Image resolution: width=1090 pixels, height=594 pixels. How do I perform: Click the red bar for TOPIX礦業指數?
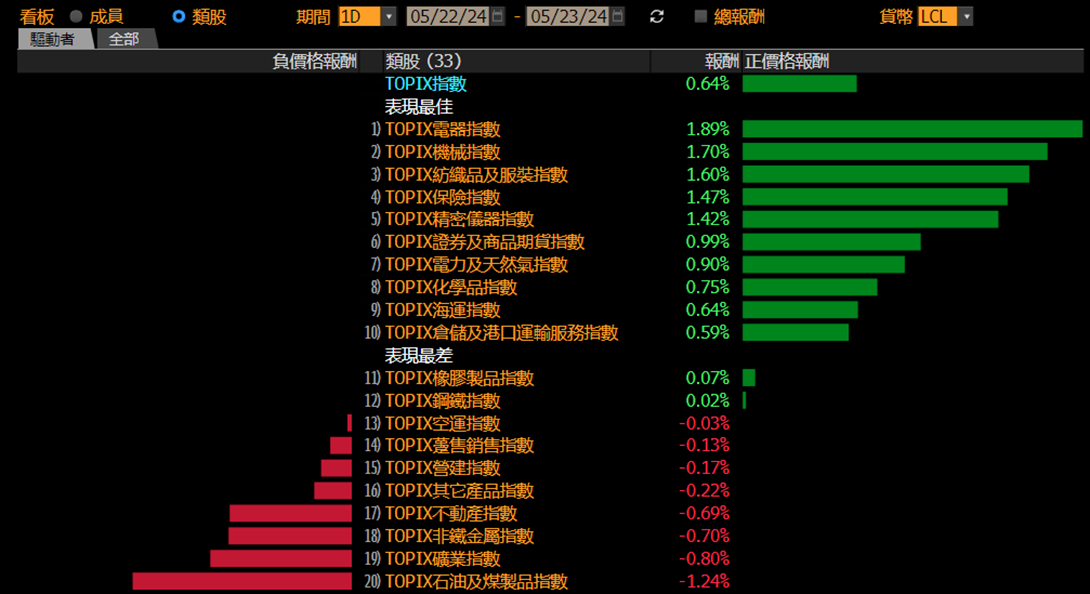[281, 559]
